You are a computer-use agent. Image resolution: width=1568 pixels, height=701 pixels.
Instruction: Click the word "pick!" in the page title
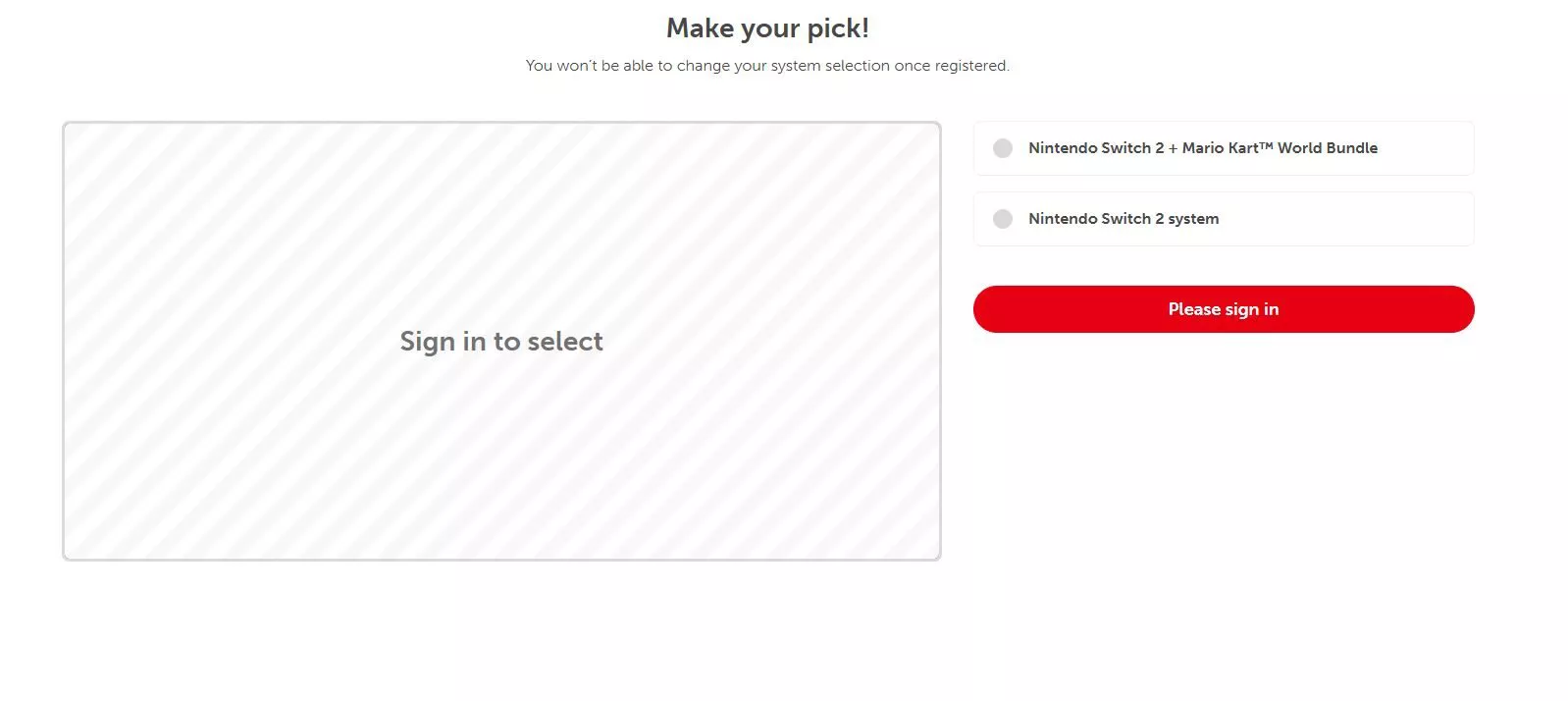pos(838,28)
